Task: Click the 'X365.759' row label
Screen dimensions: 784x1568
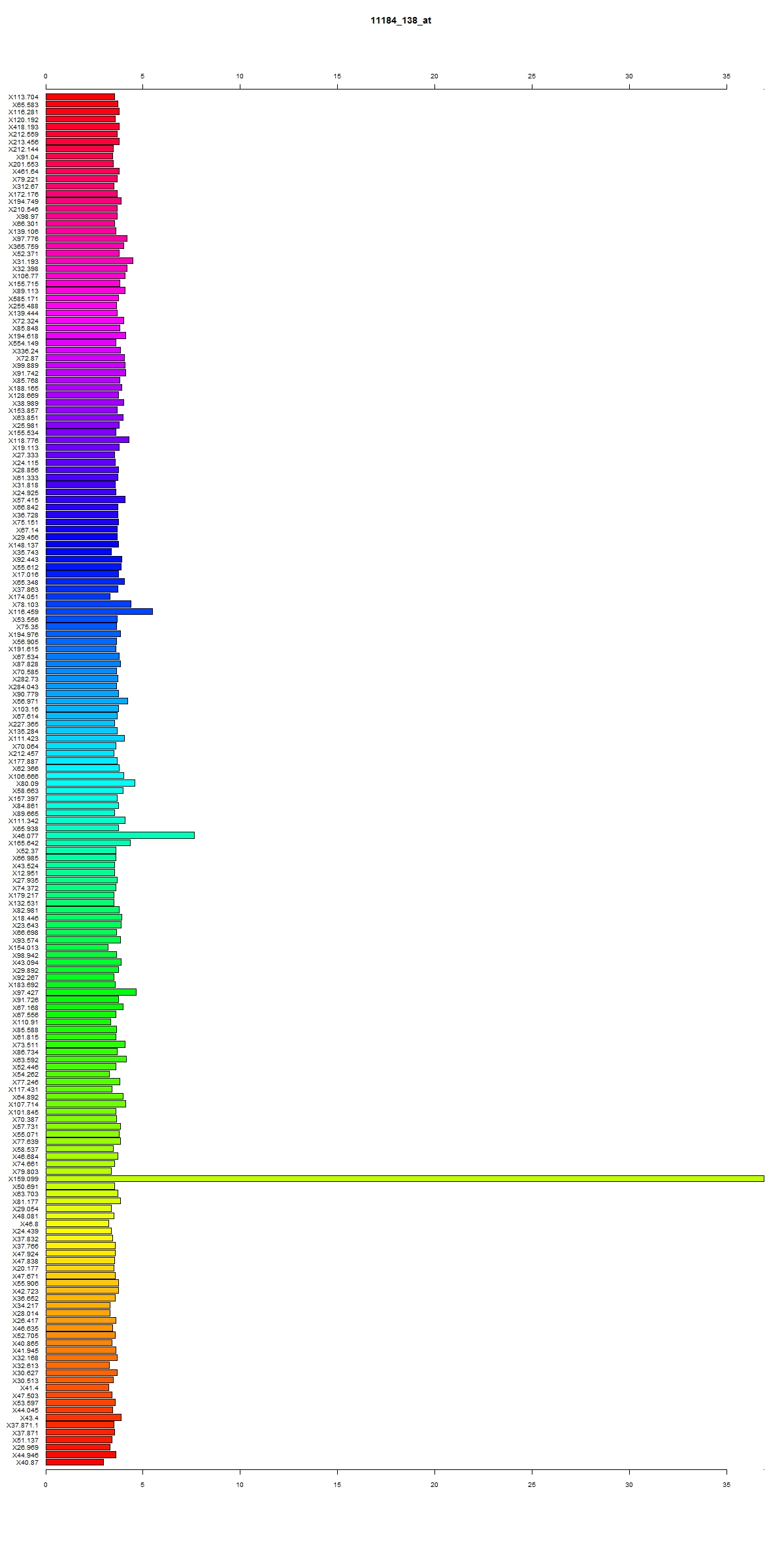Action: pos(24,246)
